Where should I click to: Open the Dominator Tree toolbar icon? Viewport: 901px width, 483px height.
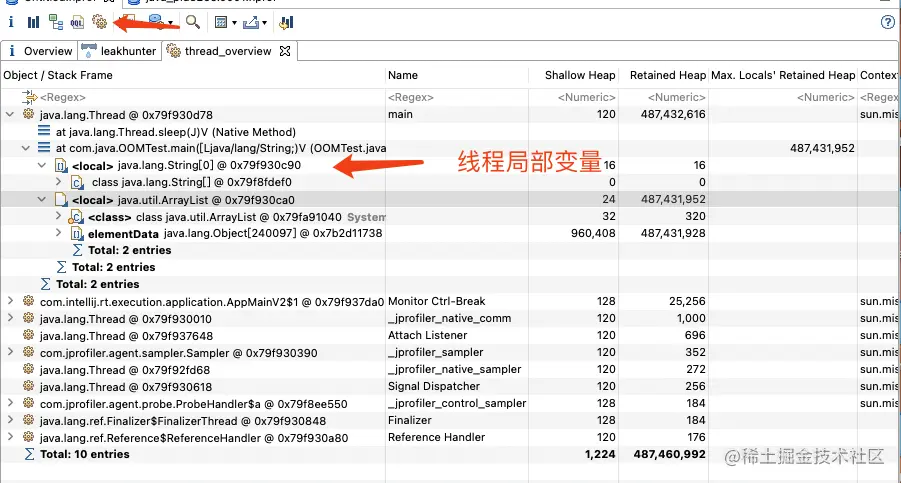point(56,22)
